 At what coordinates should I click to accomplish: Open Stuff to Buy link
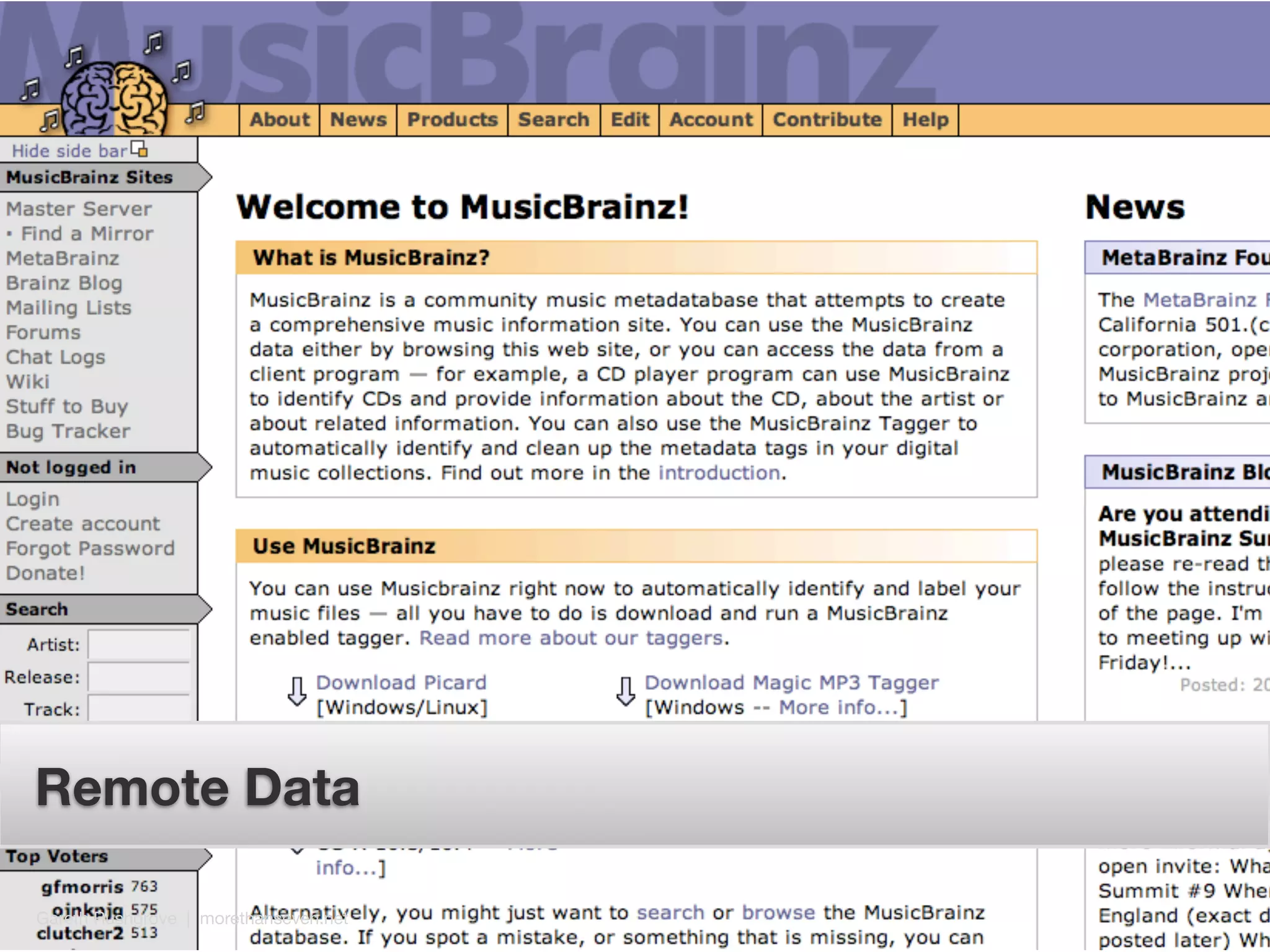(x=67, y=407)
